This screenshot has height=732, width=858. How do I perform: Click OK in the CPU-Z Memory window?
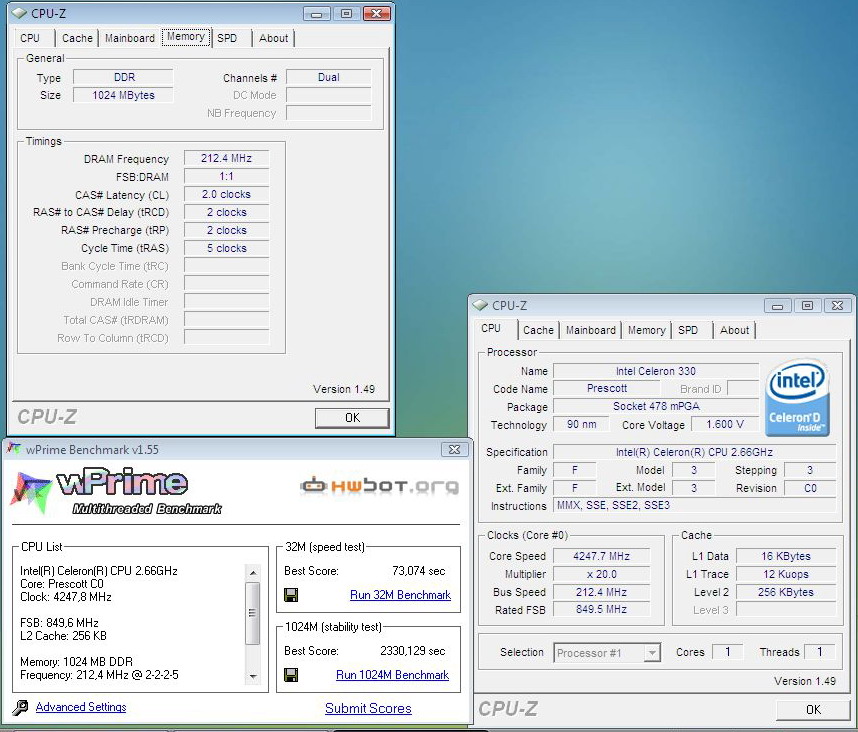click(x=352, y=418)
